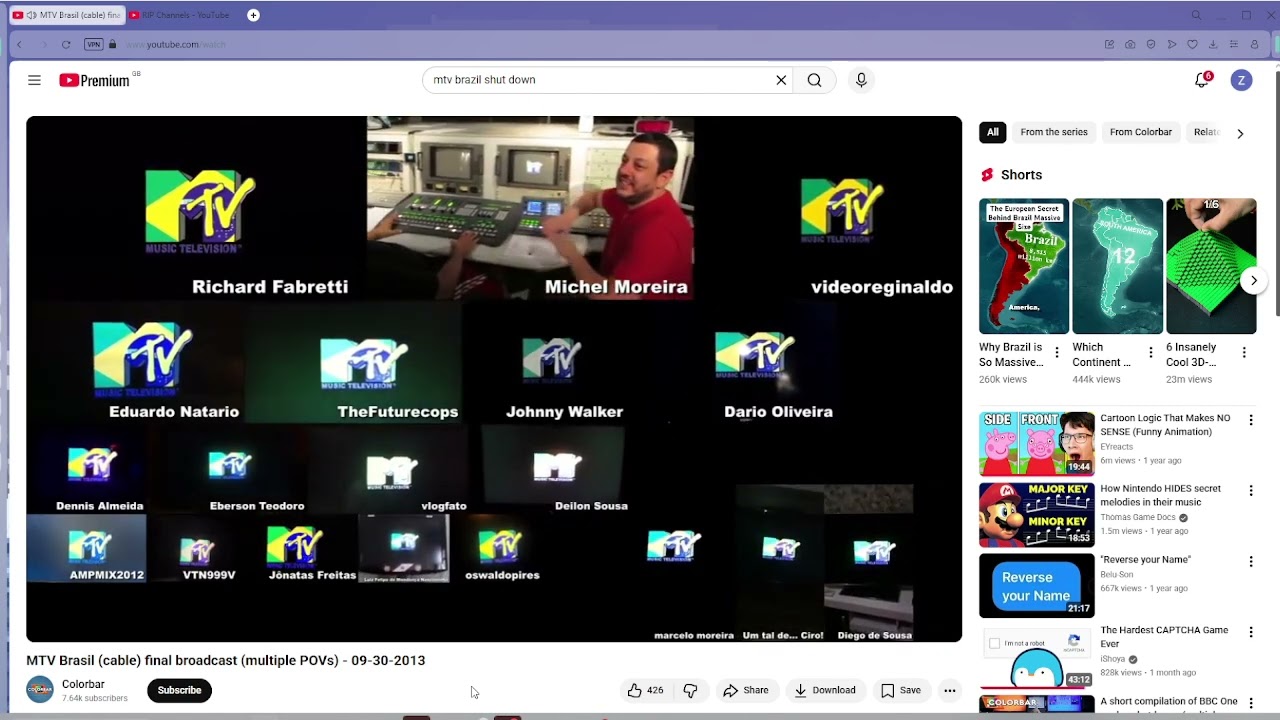
Task: Open a new browser tab
Action: click(253, 15)
